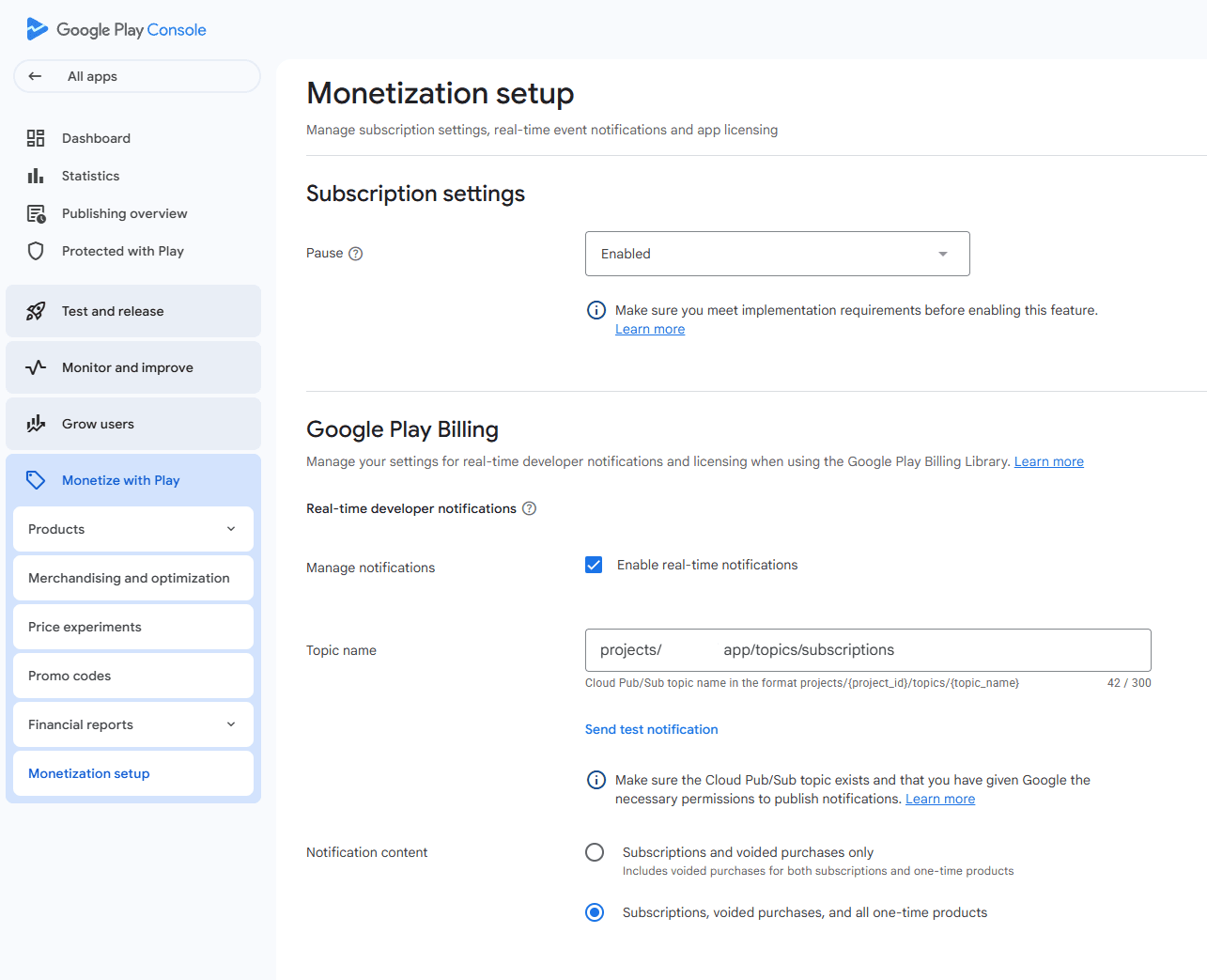
Task: Click the Manage notifications label
Action: tap(370, 568)
